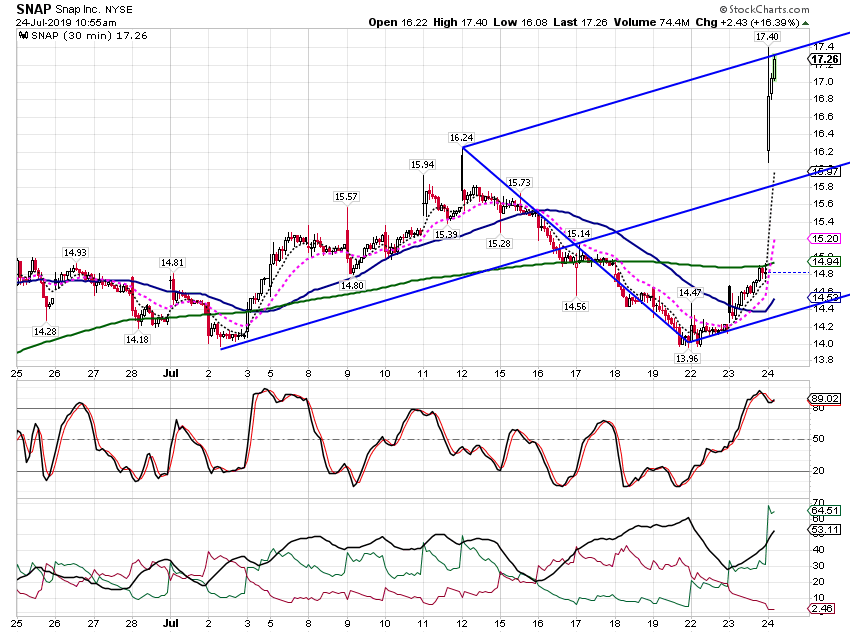Select the SNAP (30 min) 17.26 legend text
This screenshot has width=850, height=633.
tap(89, 36)
